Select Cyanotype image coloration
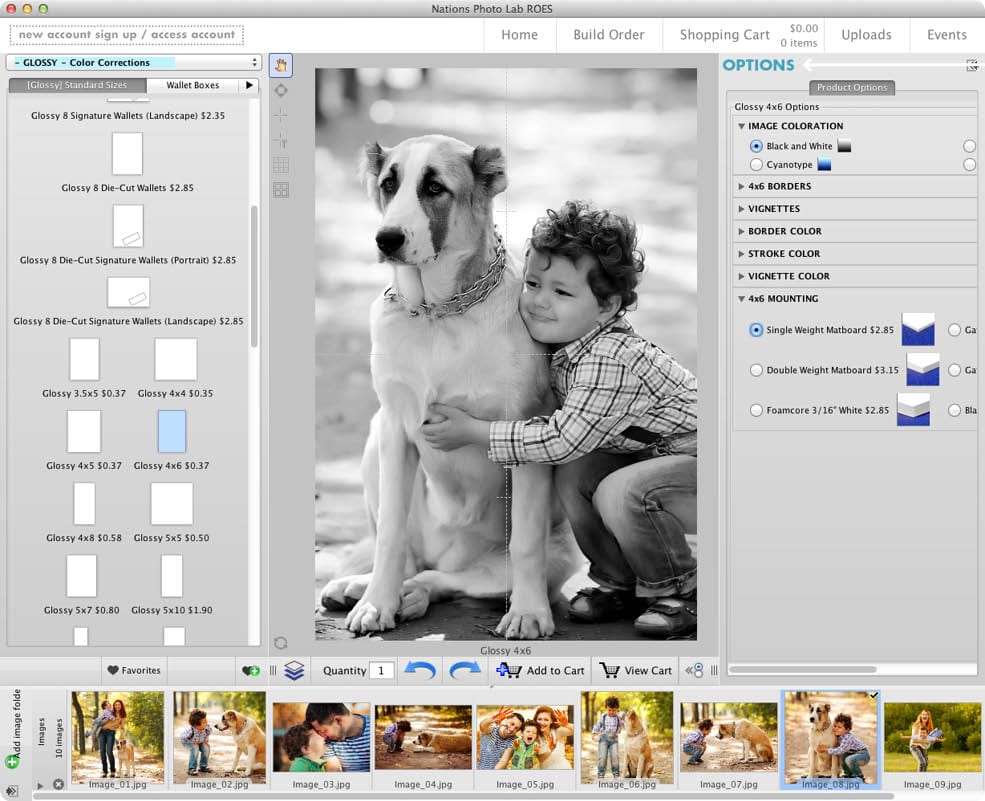 pyautogui.click(x=756, y=165)
